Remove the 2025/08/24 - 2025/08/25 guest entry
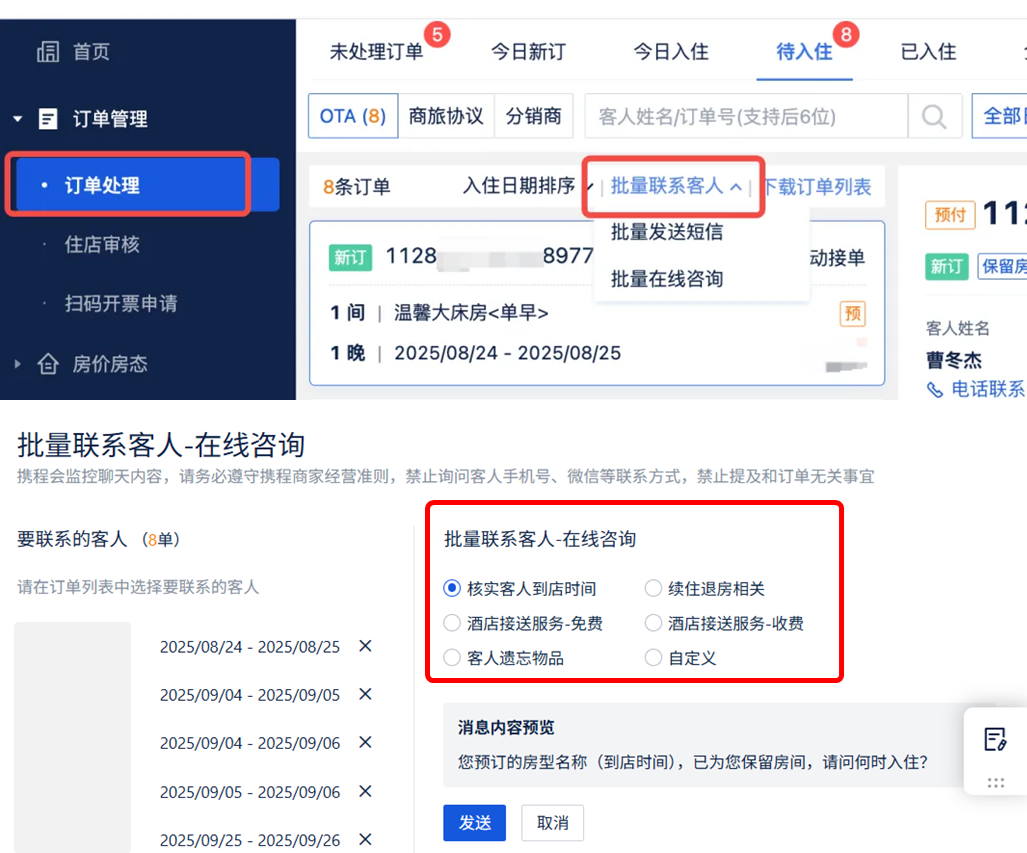Viewport: 1027px width, 853px height. tap(365, 646)
